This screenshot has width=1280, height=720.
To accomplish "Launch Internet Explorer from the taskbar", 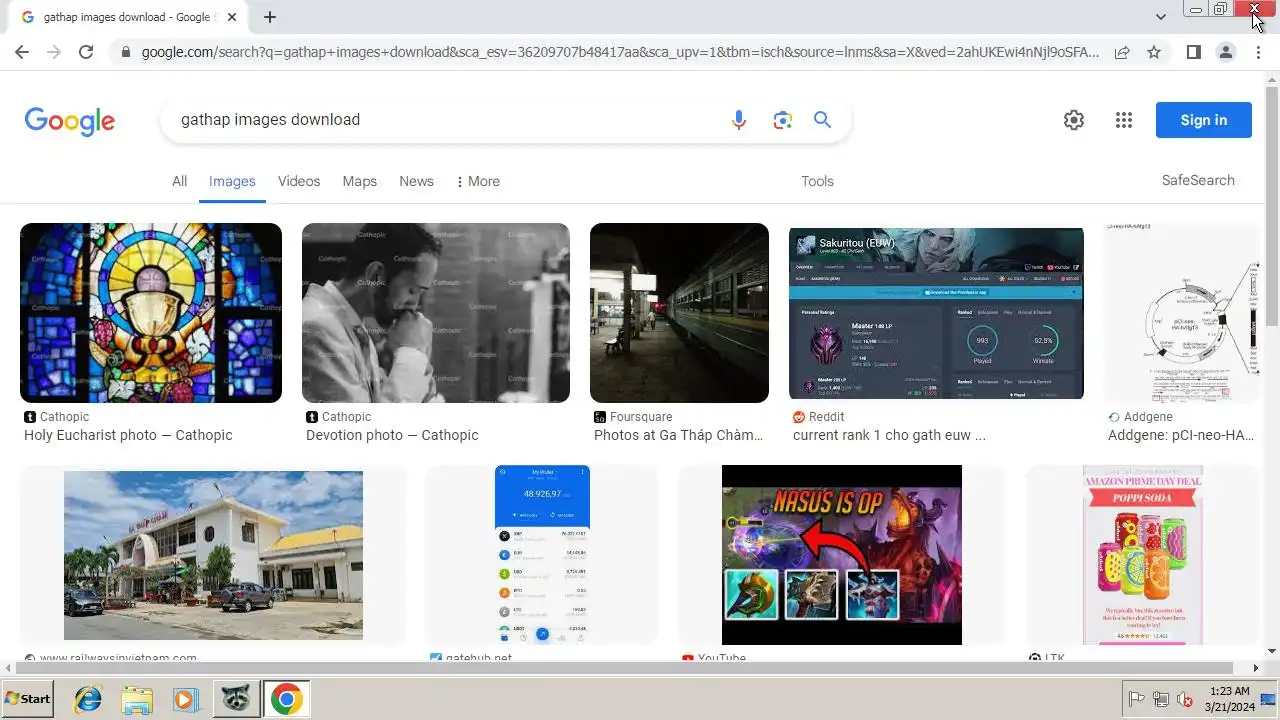I will click(x=88, y=699).
